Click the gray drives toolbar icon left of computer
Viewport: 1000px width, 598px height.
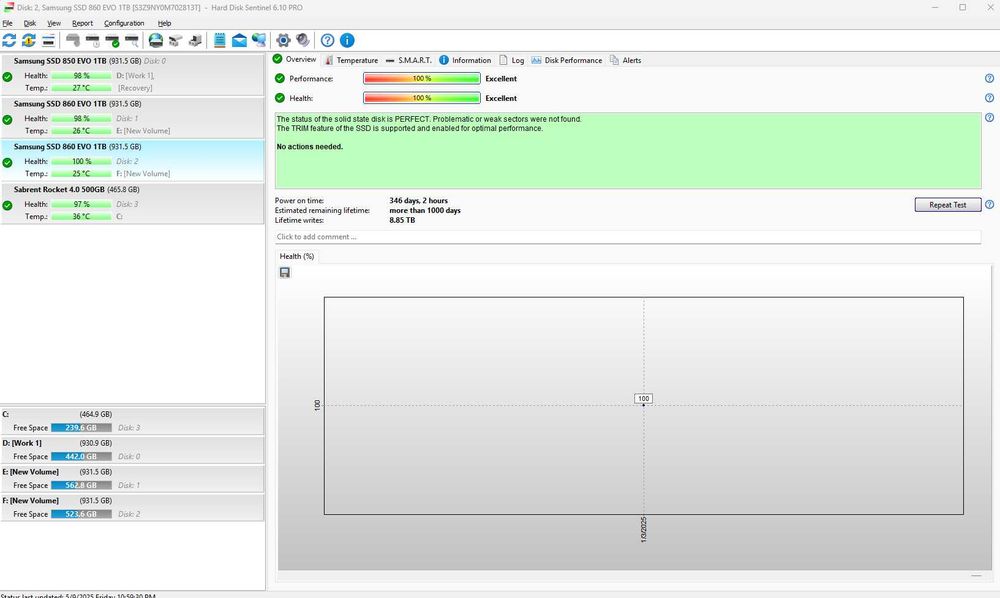[x=175, y=40]
